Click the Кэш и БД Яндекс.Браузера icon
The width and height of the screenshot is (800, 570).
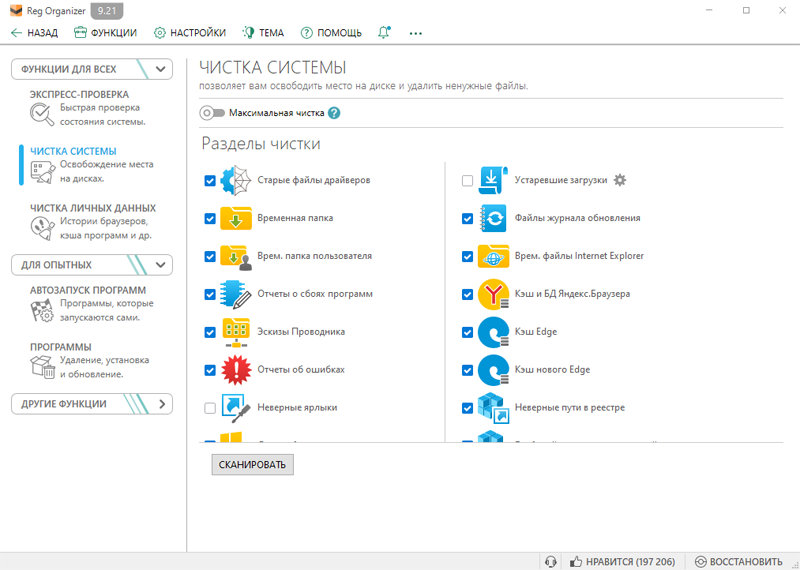tap(493, 294)
